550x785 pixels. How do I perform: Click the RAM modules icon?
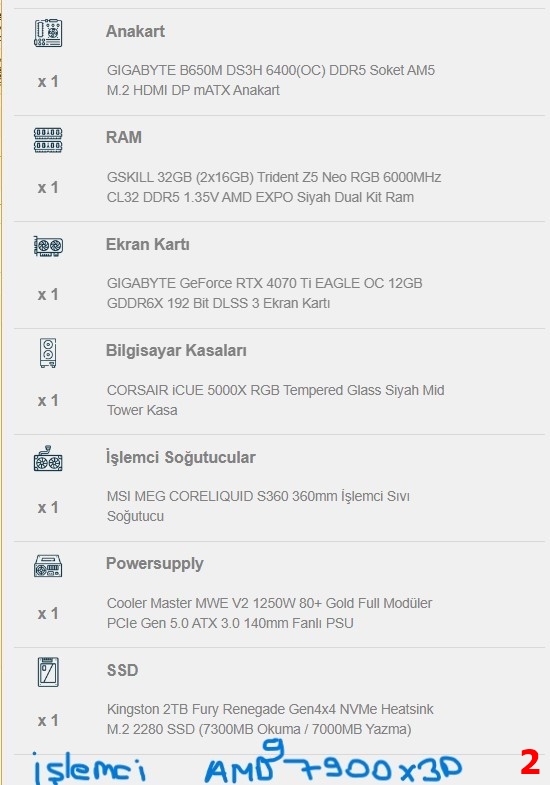coord(48,140)
